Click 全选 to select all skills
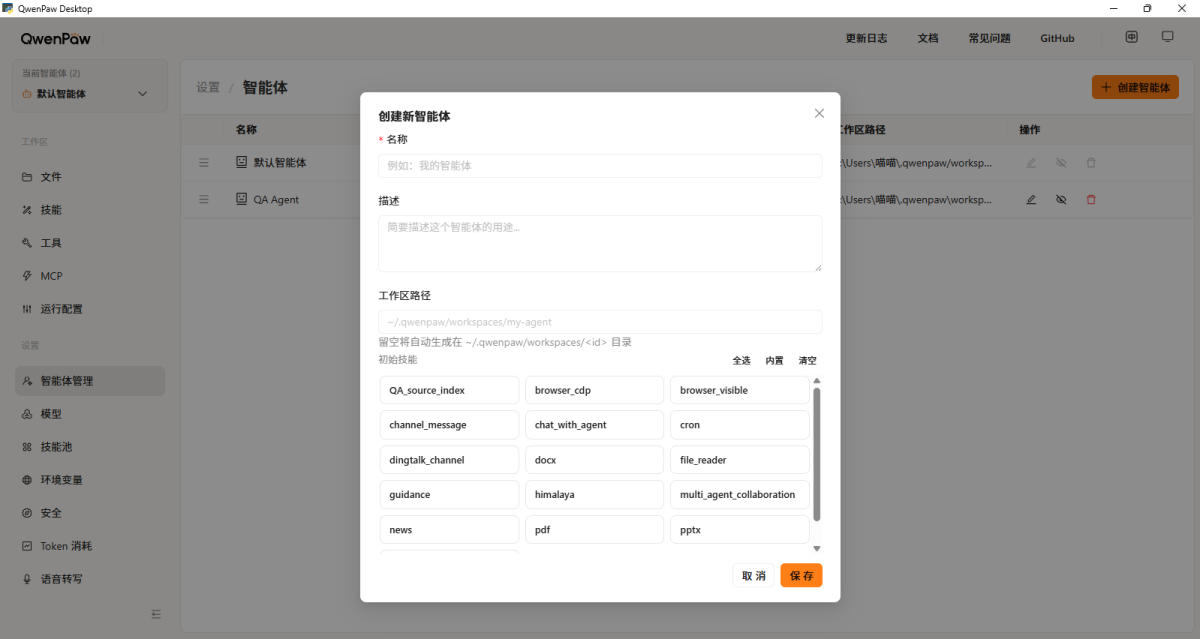The image size is (1200, 639). click(x=741, y=361)
